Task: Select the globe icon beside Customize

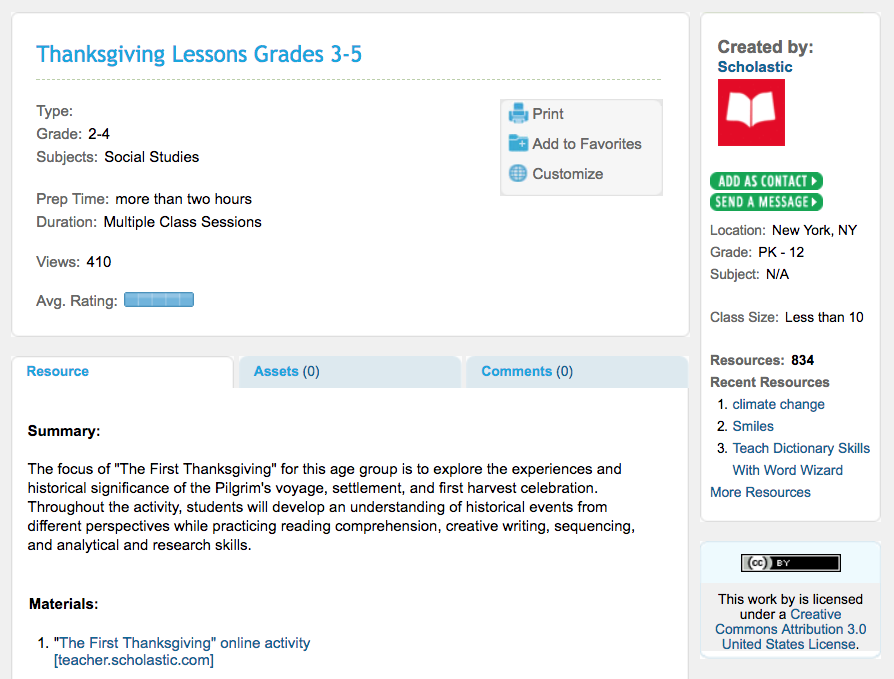Action: pyautogui.click(x=518, y=173)
